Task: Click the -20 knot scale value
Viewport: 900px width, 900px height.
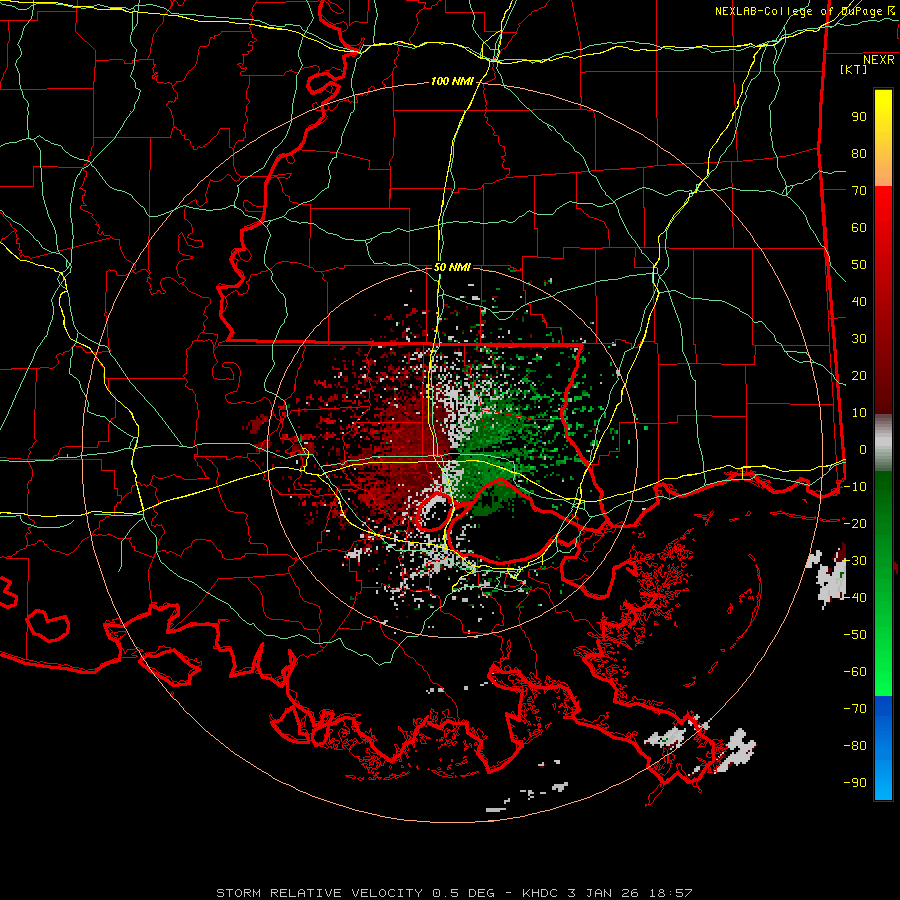Action: [x=855, y=524]
